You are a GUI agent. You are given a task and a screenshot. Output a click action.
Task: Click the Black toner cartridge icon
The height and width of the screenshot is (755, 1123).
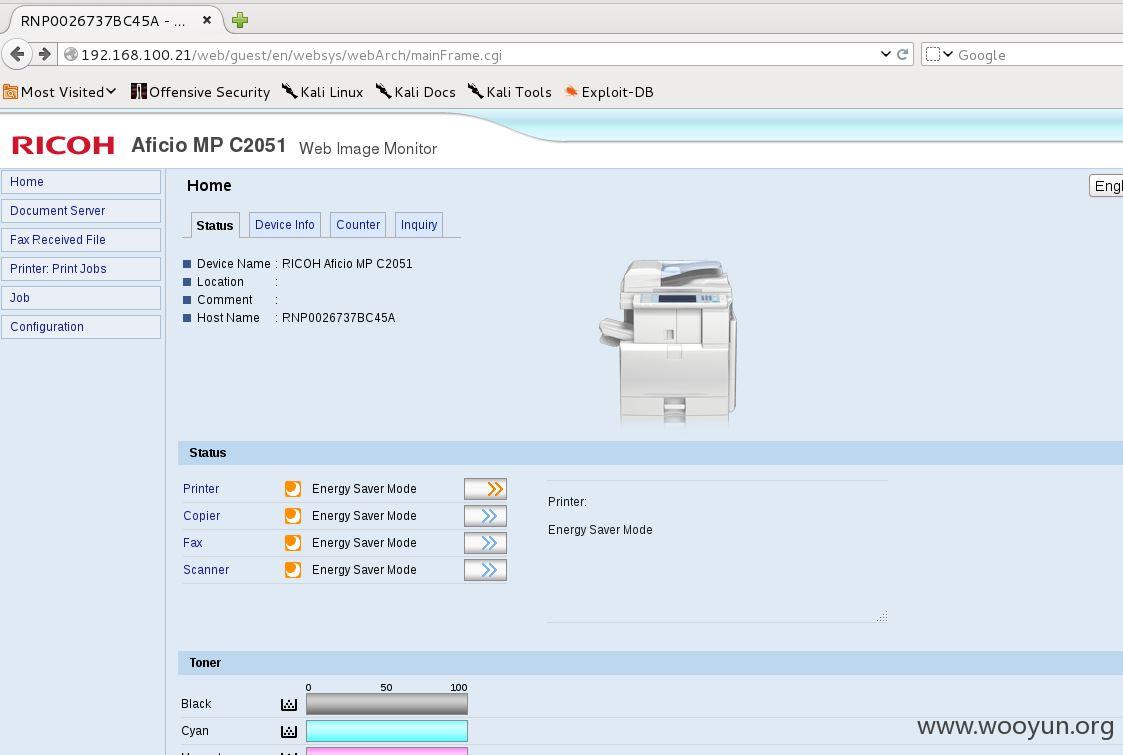click(289, 704)
